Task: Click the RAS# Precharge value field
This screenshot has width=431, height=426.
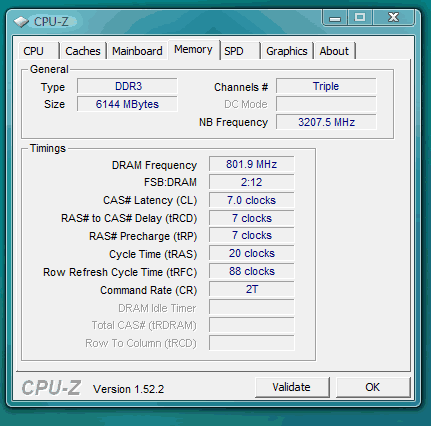Action: (252, 236)
